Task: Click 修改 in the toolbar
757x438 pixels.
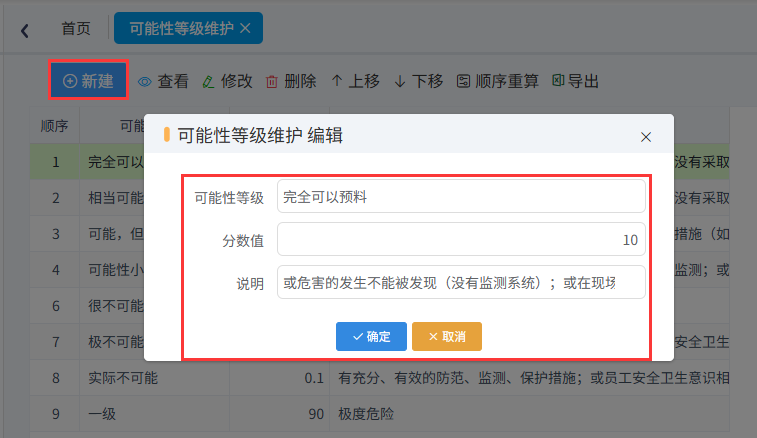Action: (237, 81)
